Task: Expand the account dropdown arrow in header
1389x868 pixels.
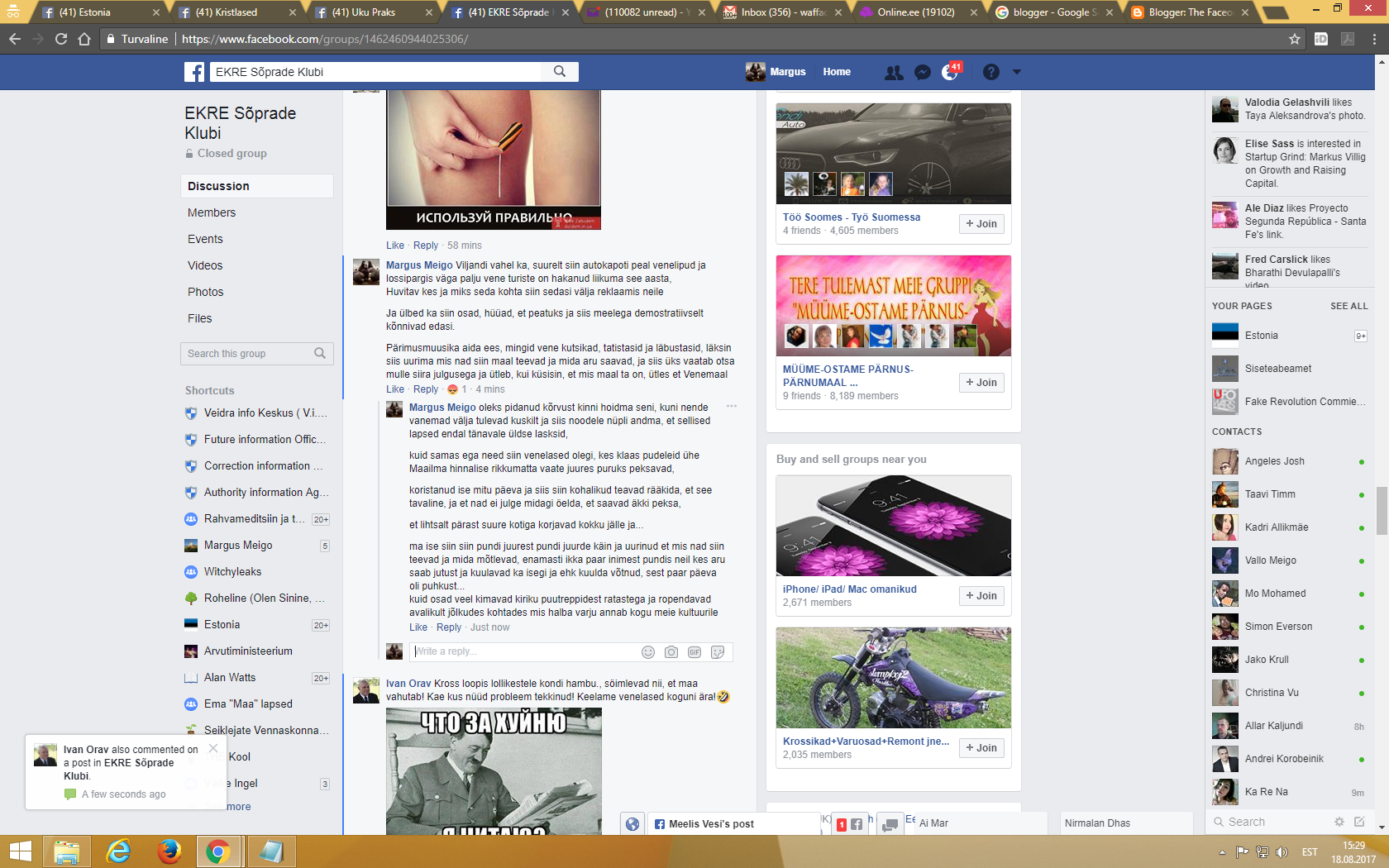Action: click(x=1017, y=72)
